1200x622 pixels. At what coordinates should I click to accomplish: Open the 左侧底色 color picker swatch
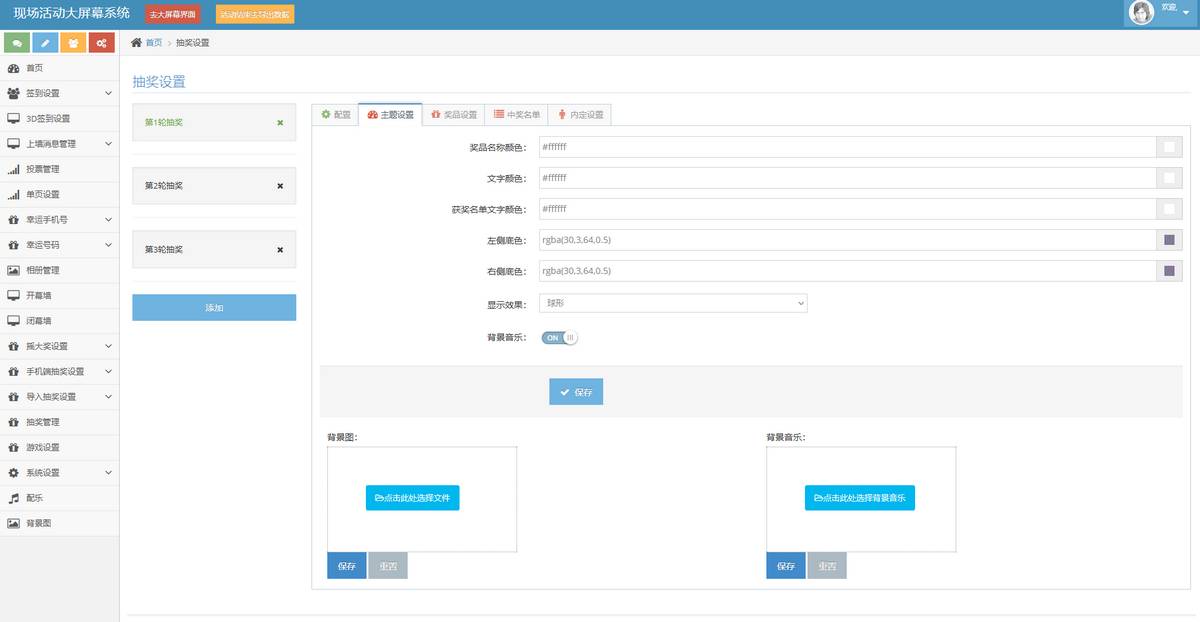1167,239
